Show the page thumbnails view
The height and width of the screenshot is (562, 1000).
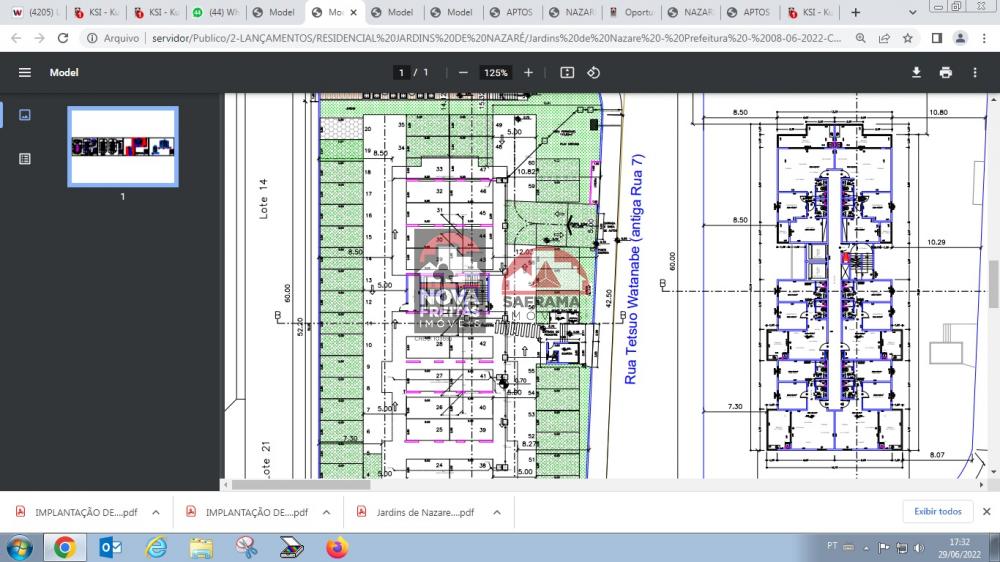click(x=25, y=115)
